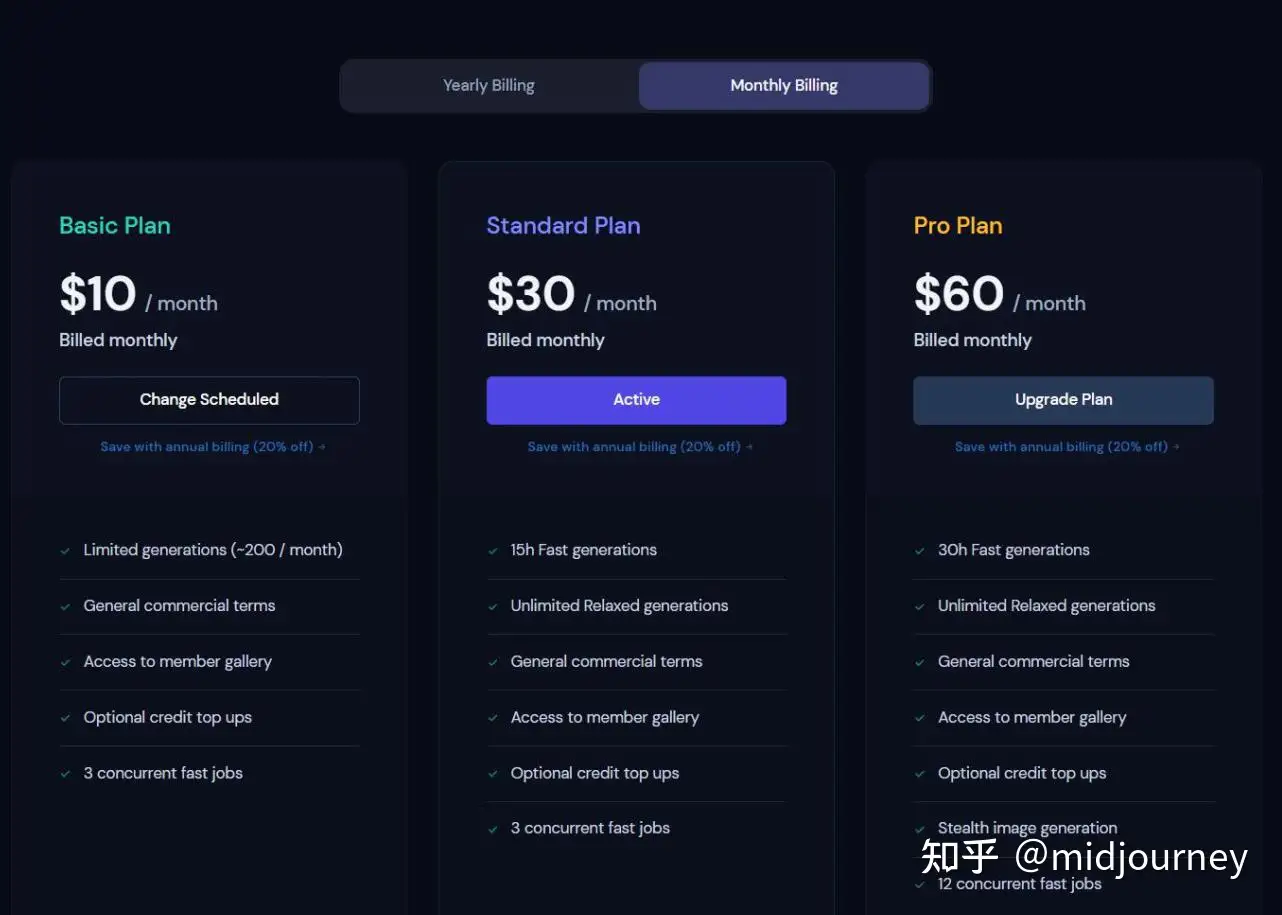The height and width of the screenshot is (915, 1282).
Task: Select the Basic Plan heading
Action: point(115,226)
